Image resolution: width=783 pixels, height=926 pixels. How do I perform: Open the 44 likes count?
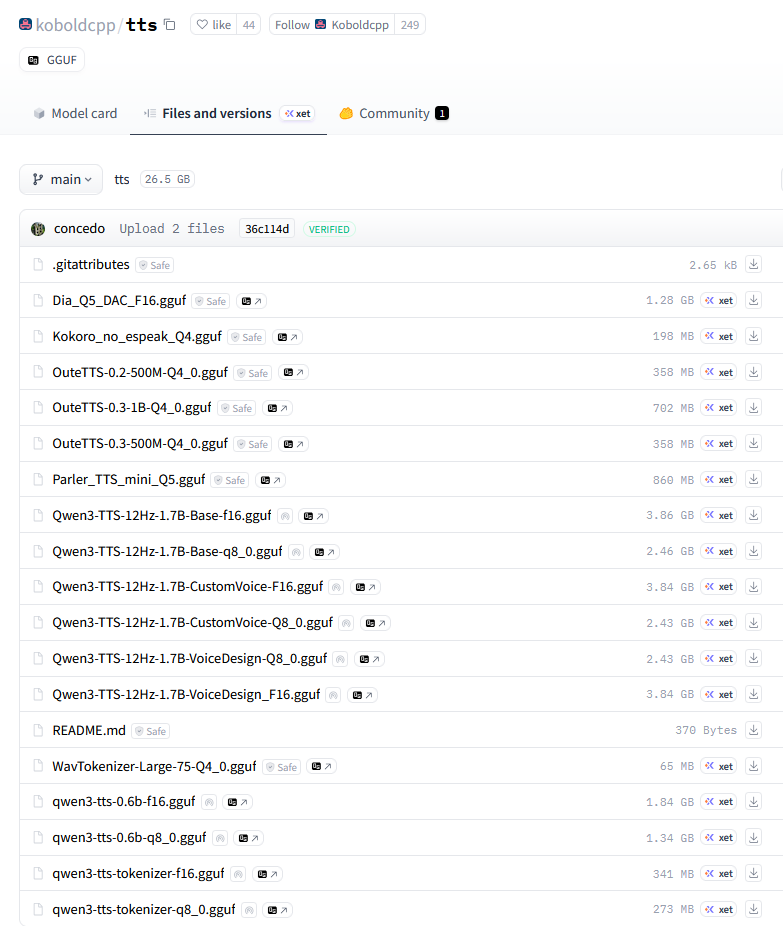pos(249,25)
